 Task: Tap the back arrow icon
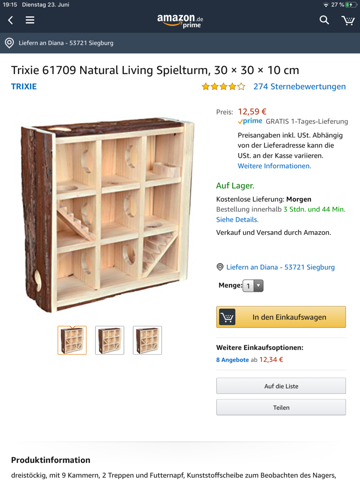coord(11,20)
